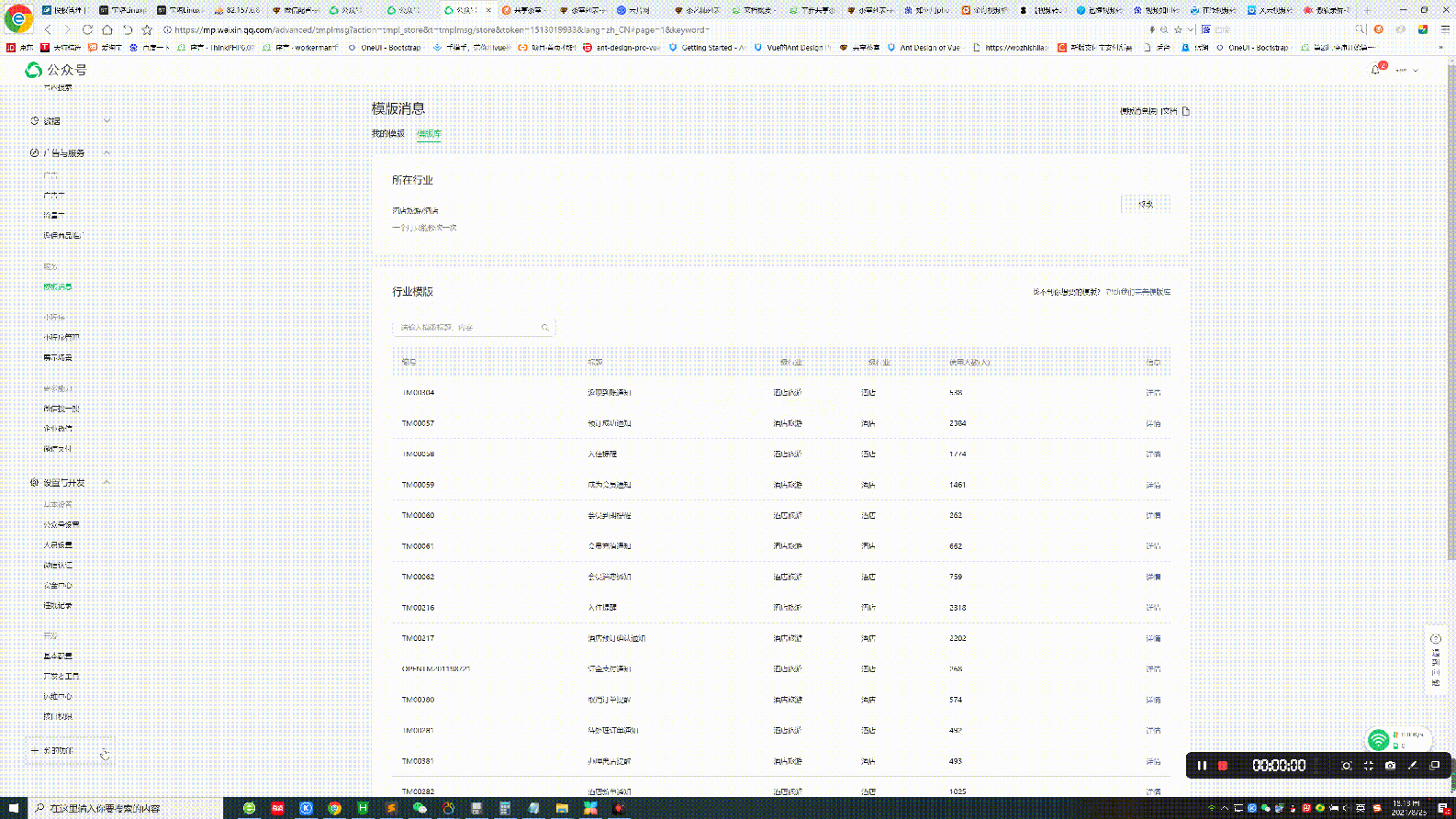
Task: Click the document icon beside the API doc link
Action: pos(1186,111)
